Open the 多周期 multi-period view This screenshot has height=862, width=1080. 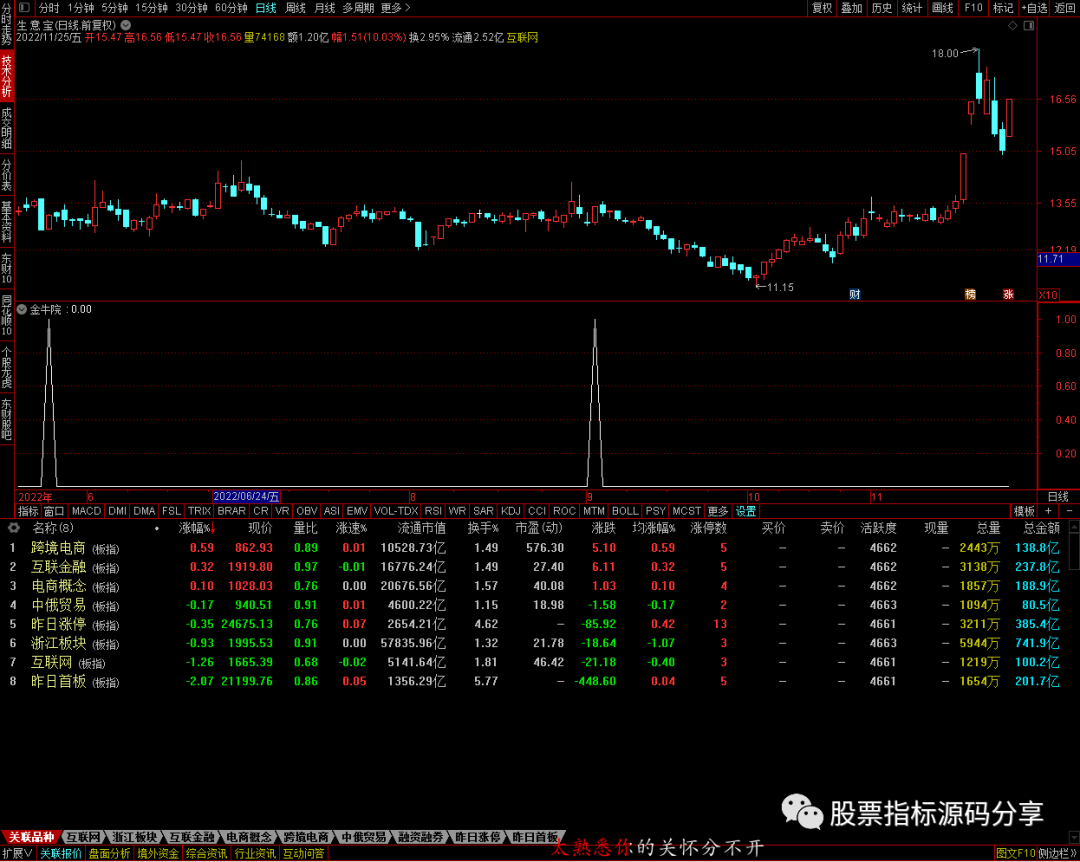(358, 8)
